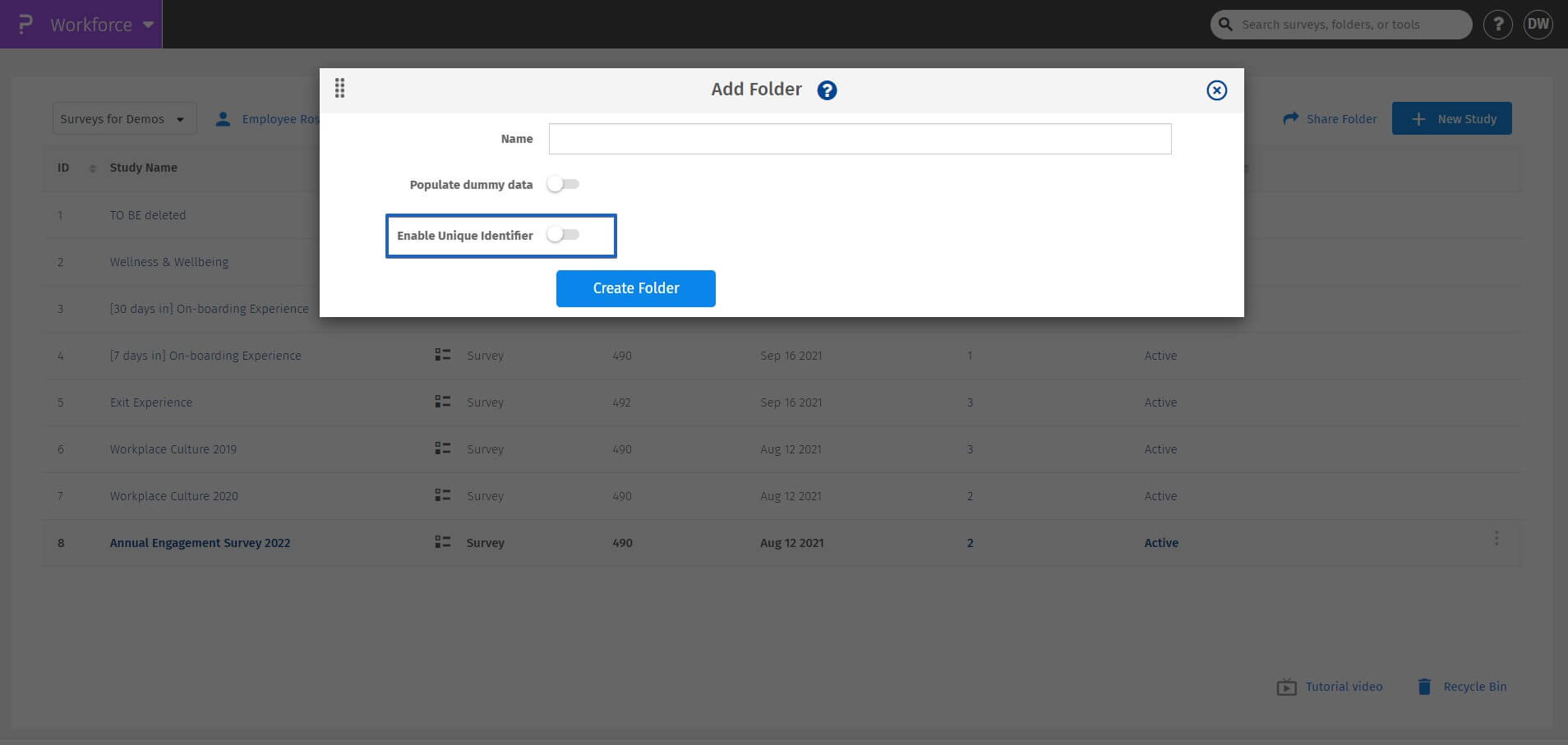Open the DW user profile avatar

point(1538,25)
